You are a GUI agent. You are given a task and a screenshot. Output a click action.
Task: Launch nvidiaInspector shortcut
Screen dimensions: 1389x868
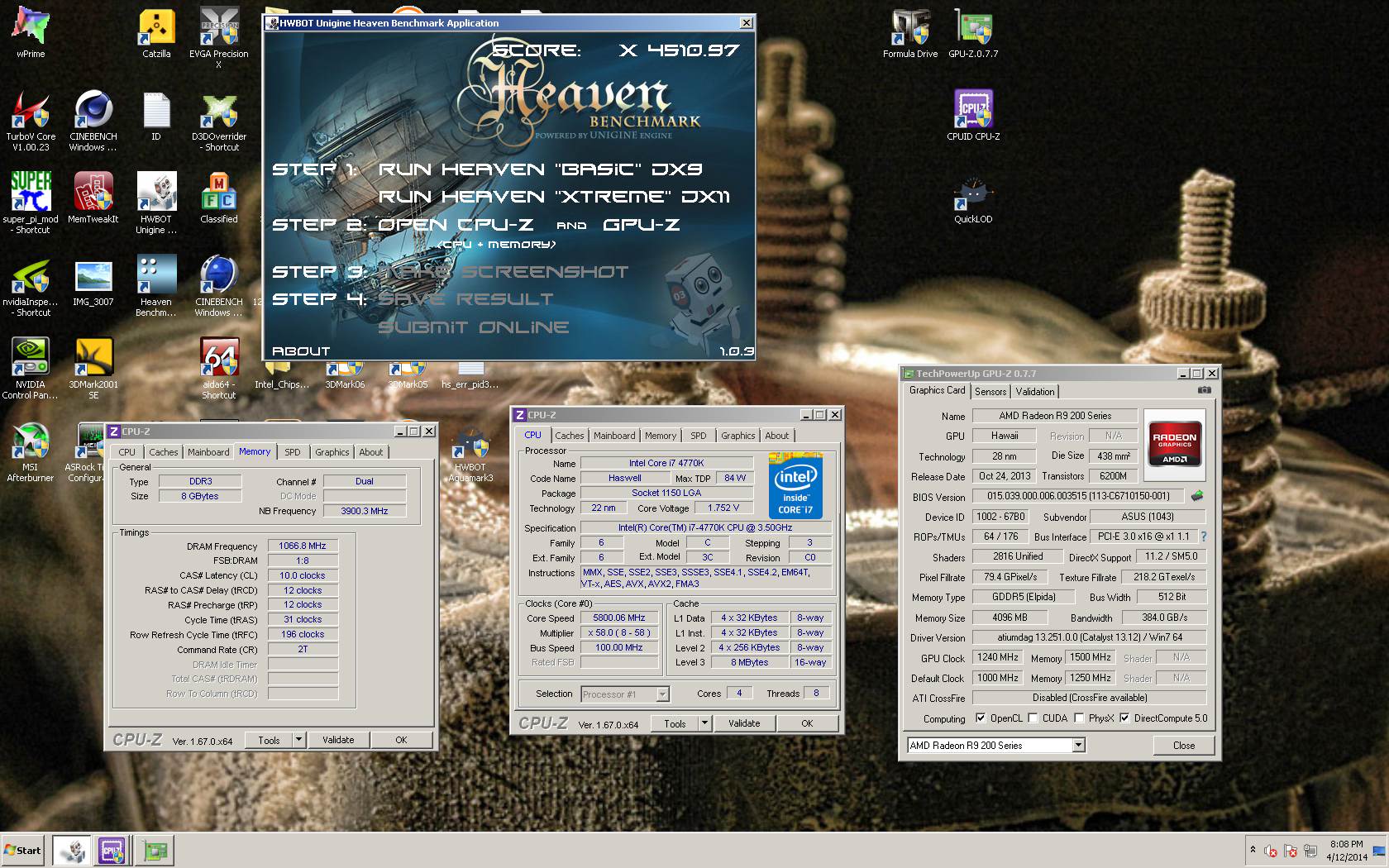click(31, 285)
